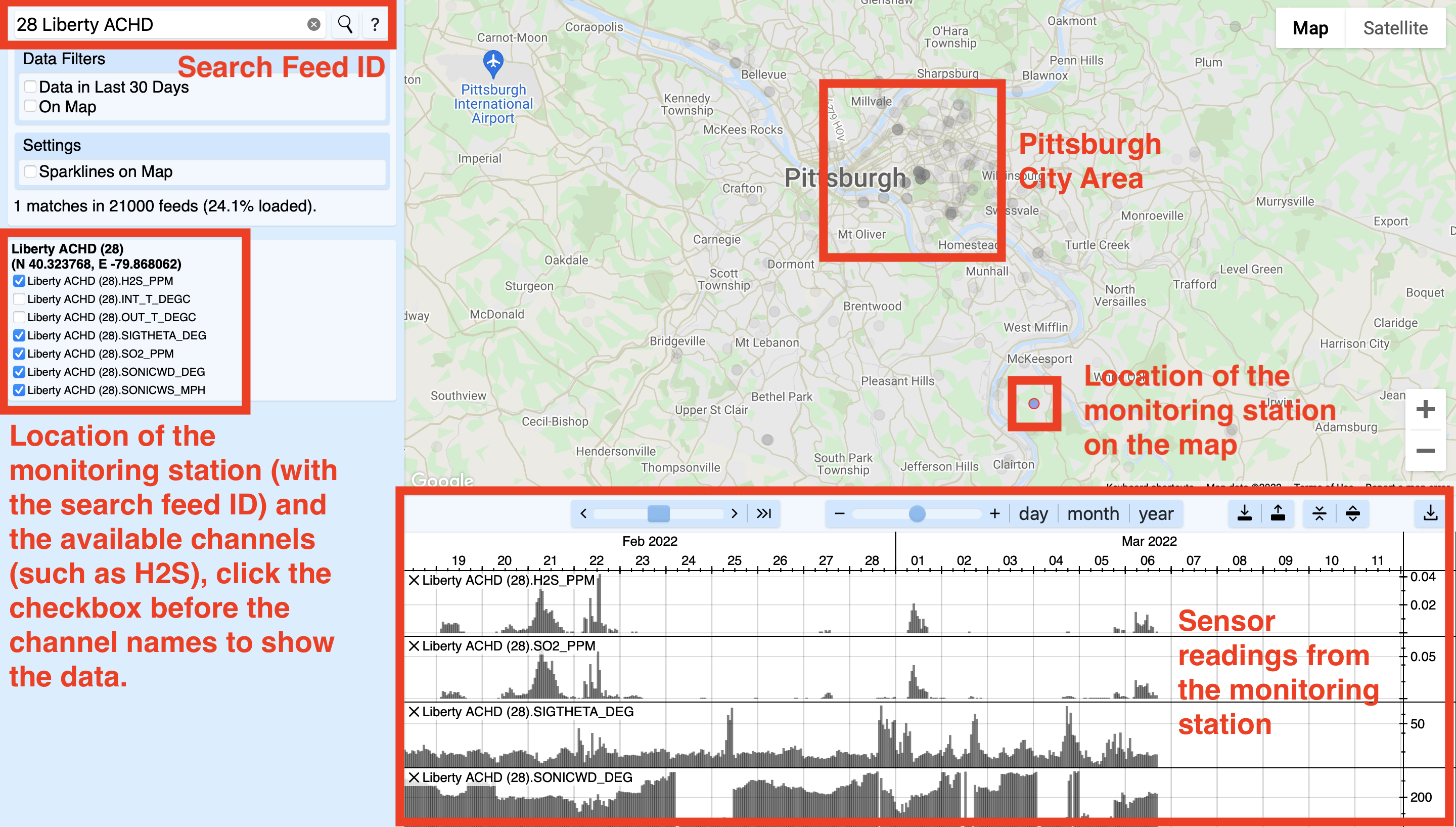Click the Liberty ACHD station marker on map
This screenshot has height=827, width=1456.
click(1034, 404)
